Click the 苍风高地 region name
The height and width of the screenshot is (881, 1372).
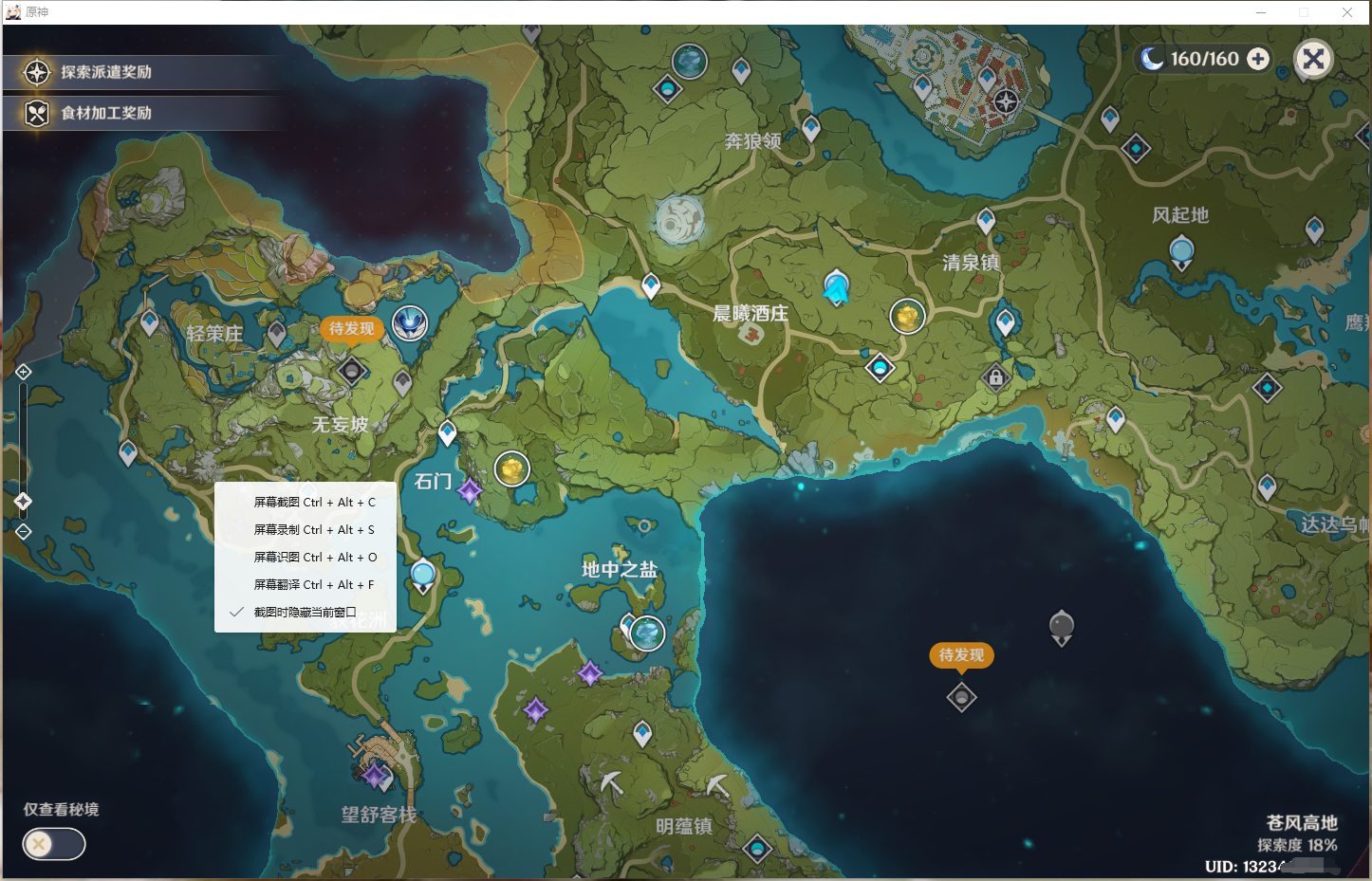[x=1302, y=823]
